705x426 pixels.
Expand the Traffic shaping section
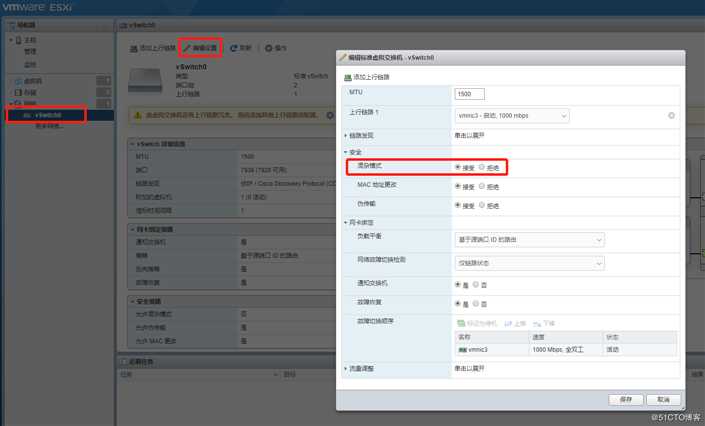(346, 368)
